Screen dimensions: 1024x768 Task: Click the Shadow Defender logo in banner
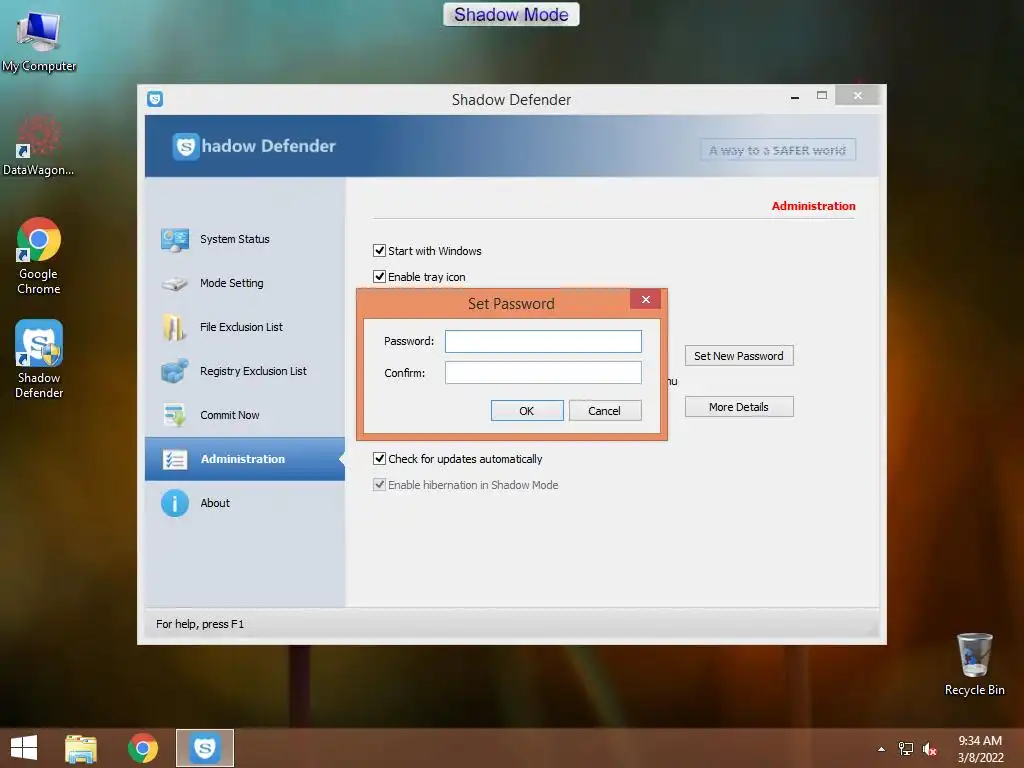pyautogui.click(x=186, y=146)
